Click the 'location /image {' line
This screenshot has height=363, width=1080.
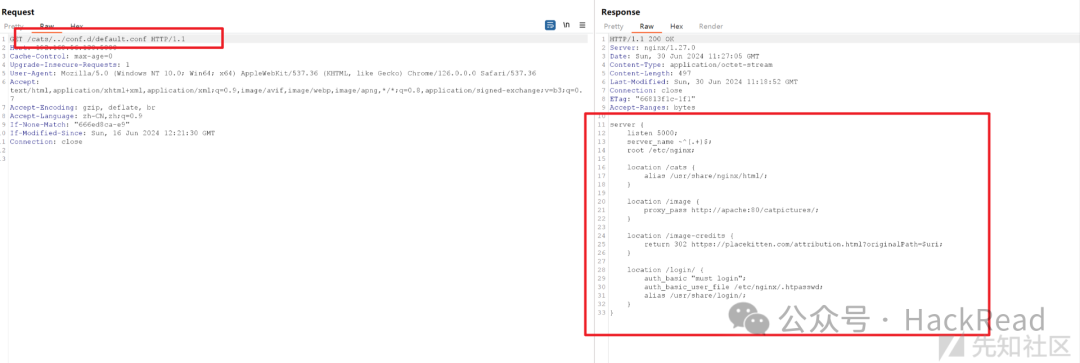[663, 201]
